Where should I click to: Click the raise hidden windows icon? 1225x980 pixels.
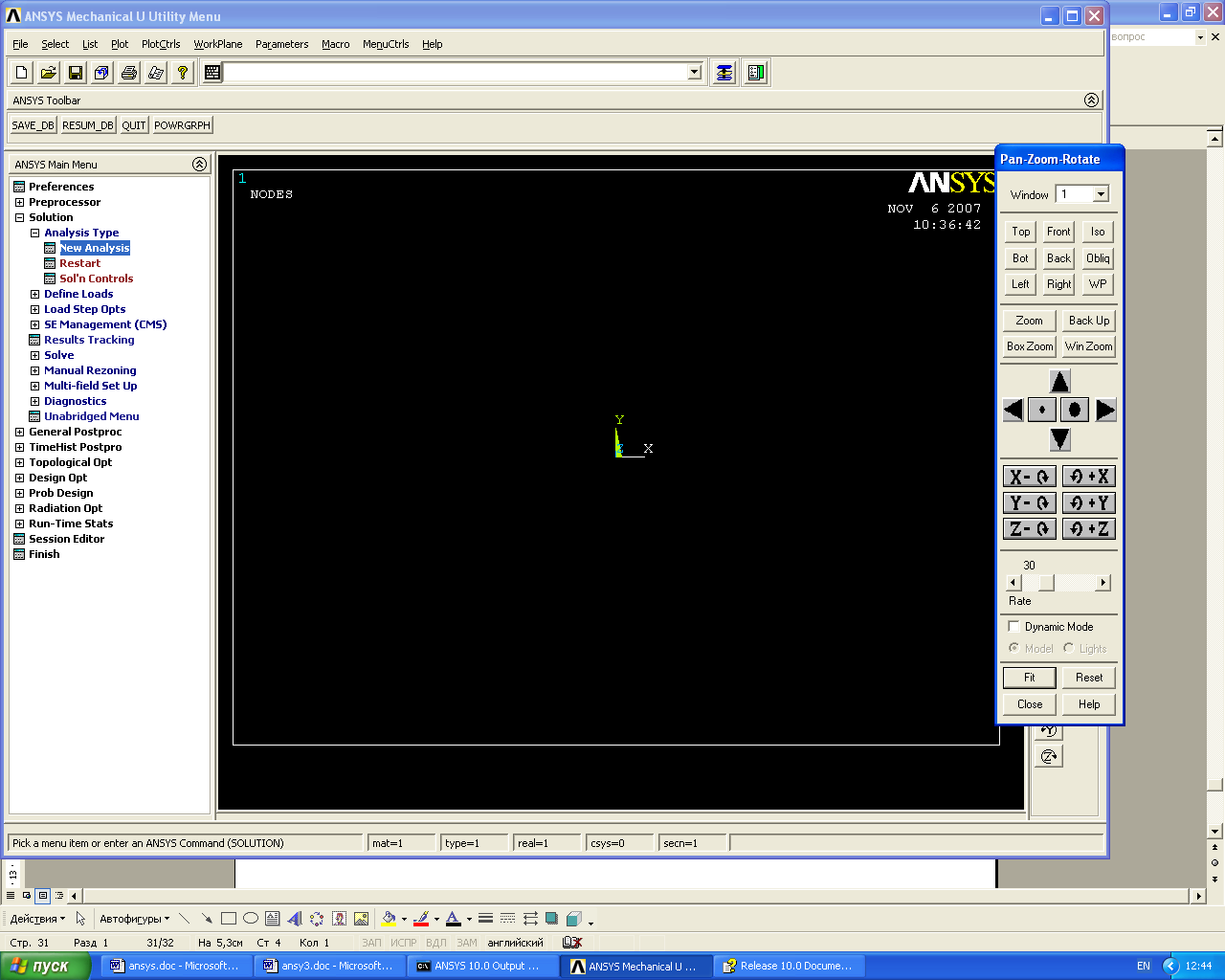tap(724, 73)
